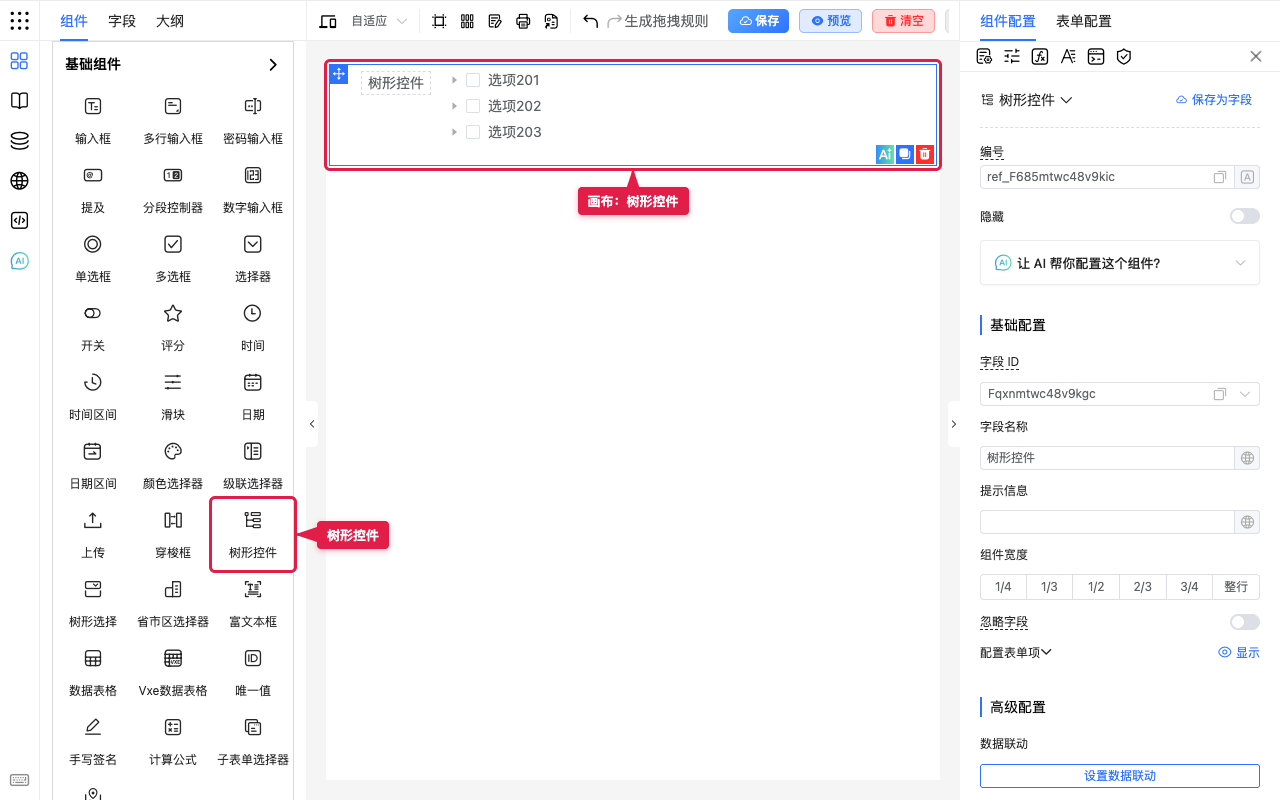Check the 选项201 checkbox
This screenshot has height=800, width=1280.
point(473,80)
